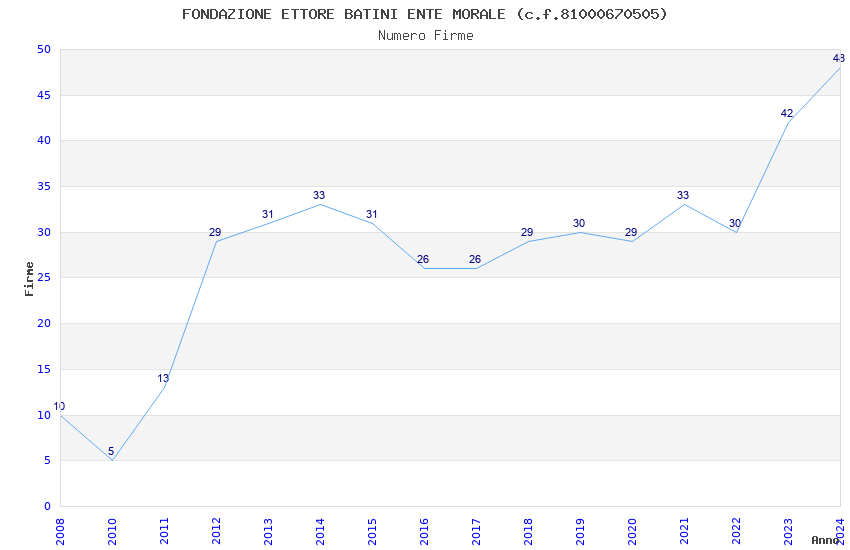The width and height of the screenshot is (850, 550).
Task: Click the data point value 13 for 2011
Action: 163,378
